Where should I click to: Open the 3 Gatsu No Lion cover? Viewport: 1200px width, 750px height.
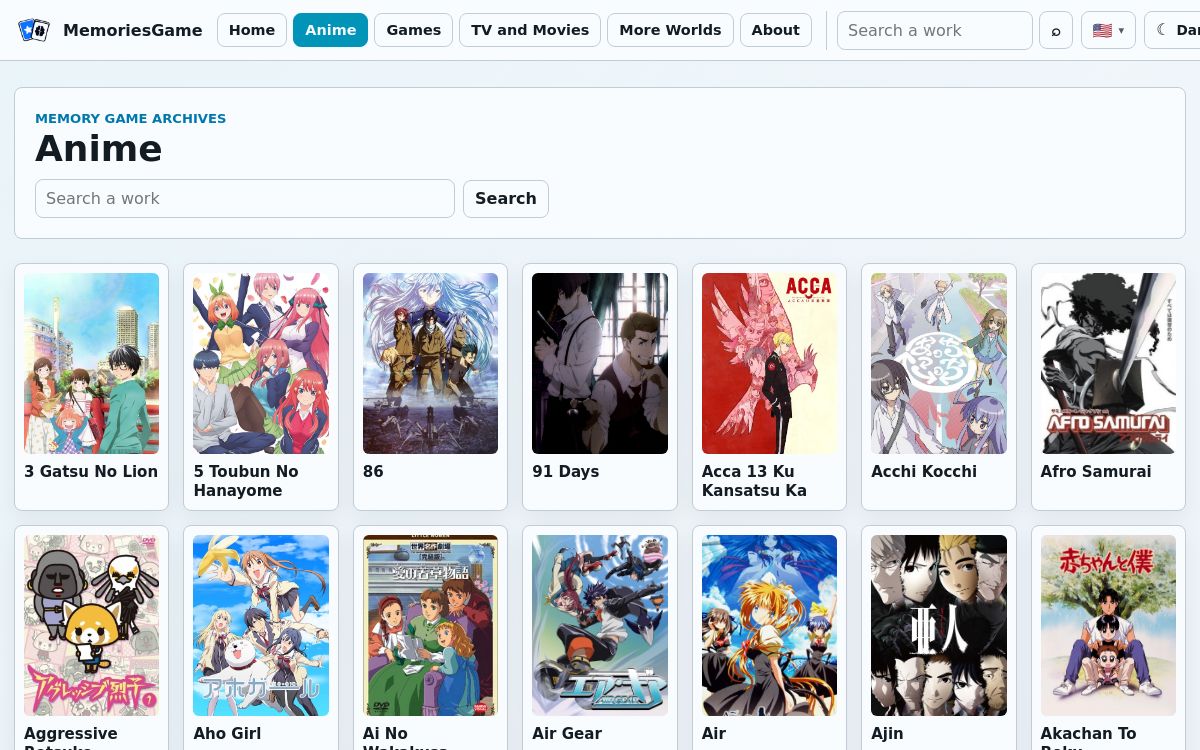click(92, 363)
